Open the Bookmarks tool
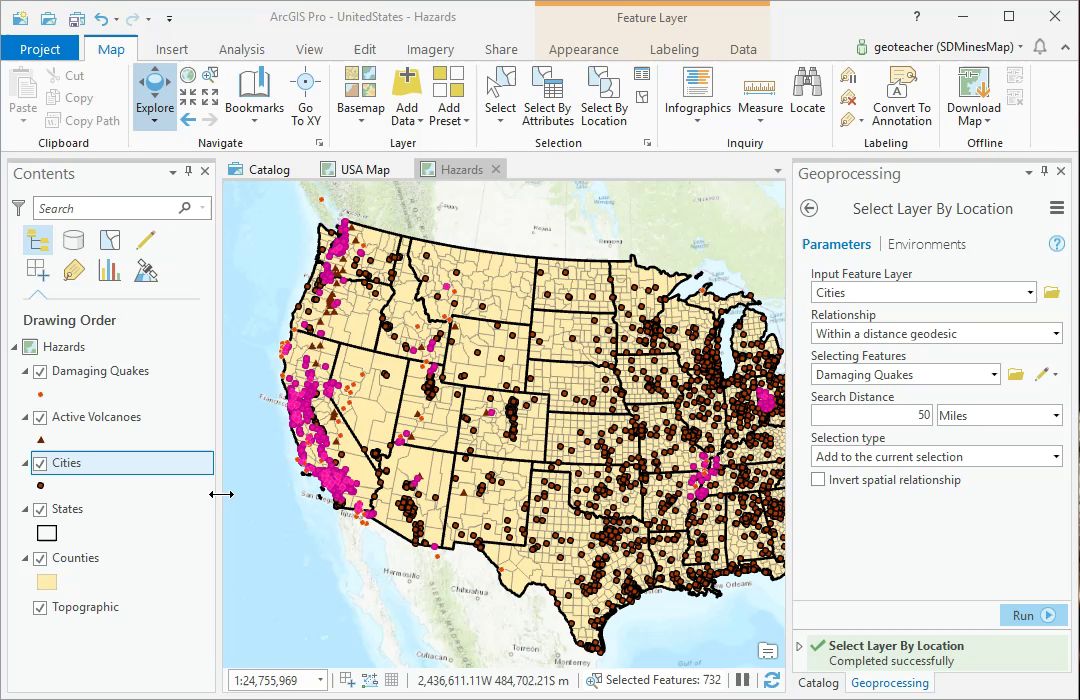Image resolution: width=1080 pixels, height=700 pixels. coord(254,90)
